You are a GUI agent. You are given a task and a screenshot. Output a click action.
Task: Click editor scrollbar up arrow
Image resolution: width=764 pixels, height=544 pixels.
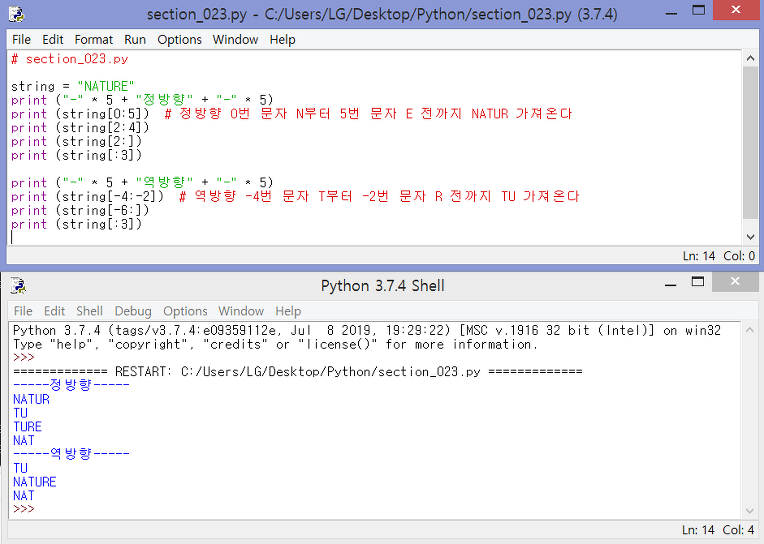[x=750, y=58]
